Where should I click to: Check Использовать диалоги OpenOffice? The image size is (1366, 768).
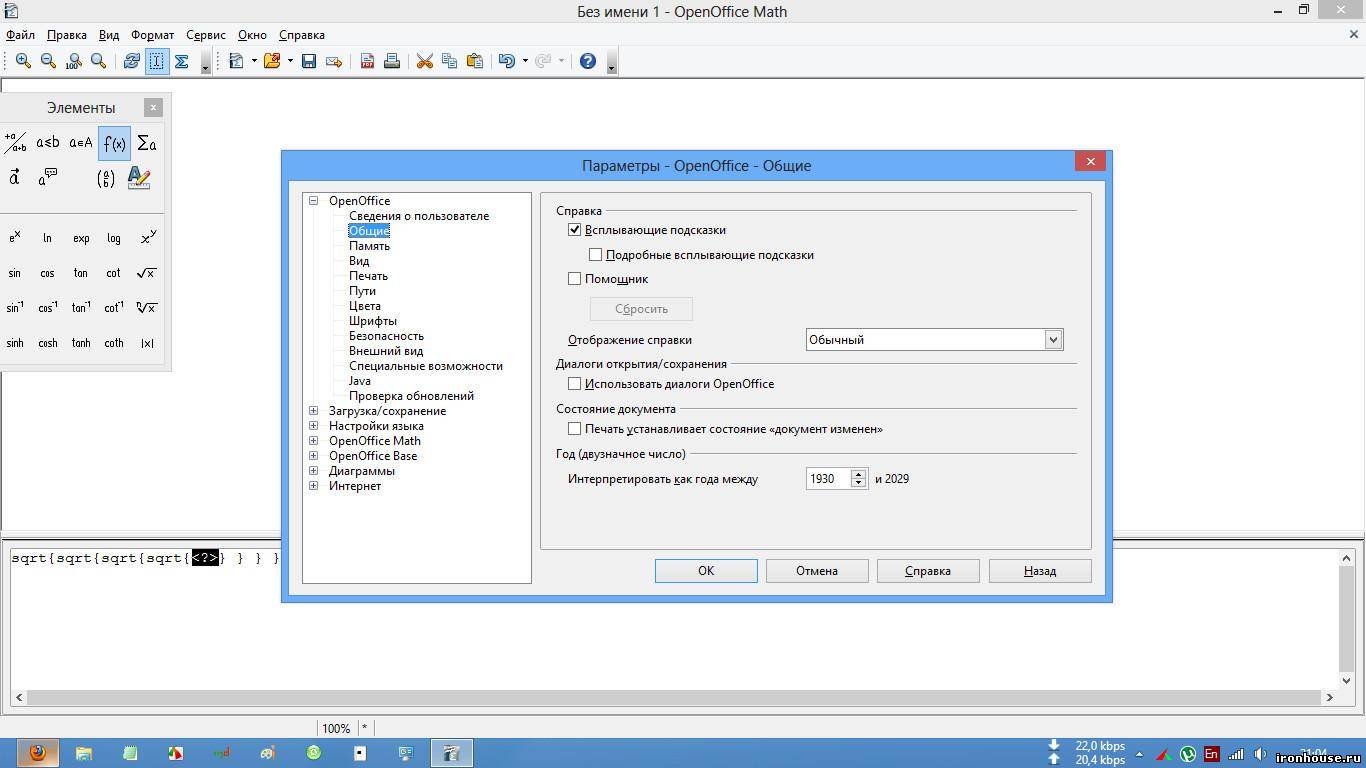point(575,384)
